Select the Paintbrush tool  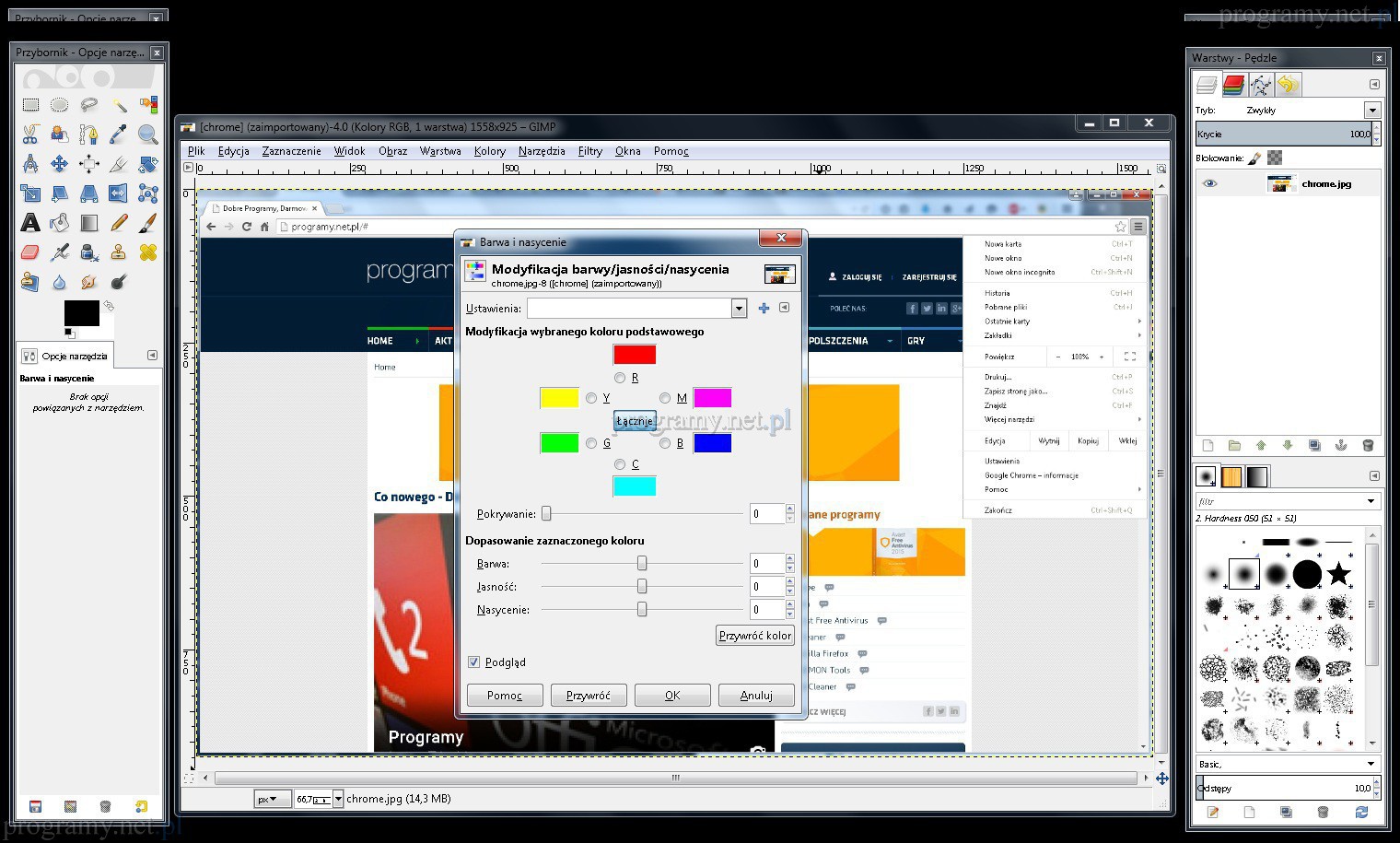click(x=147, y=223)
